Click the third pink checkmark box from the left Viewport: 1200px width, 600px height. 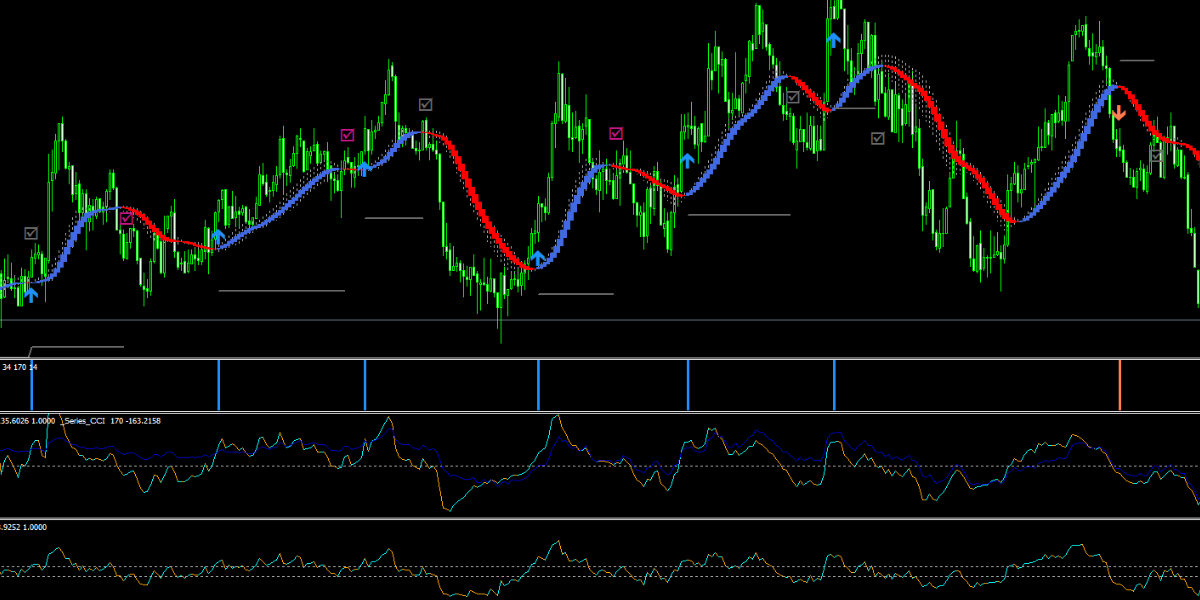tap(616, 133)
